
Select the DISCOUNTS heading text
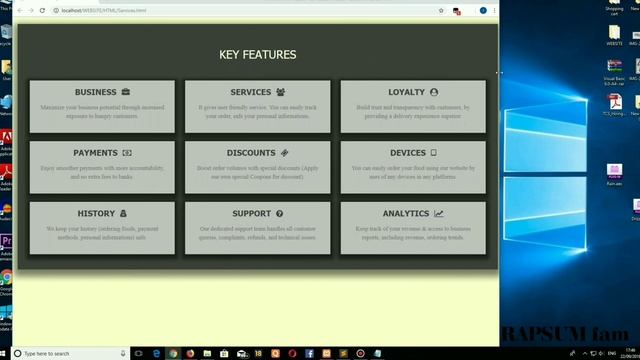[251, 153]
